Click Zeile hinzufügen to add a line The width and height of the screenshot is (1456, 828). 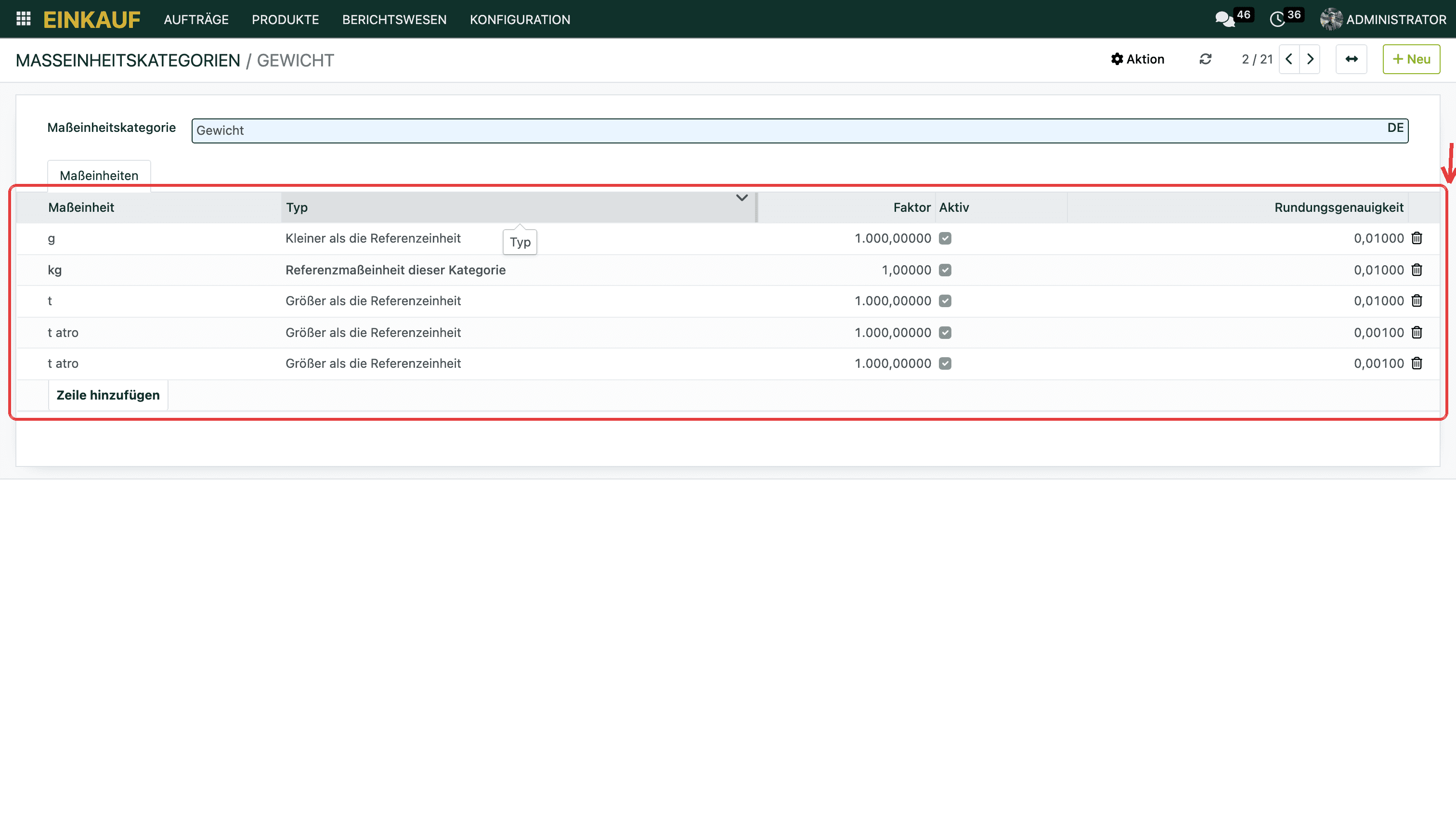click(108, 395)
